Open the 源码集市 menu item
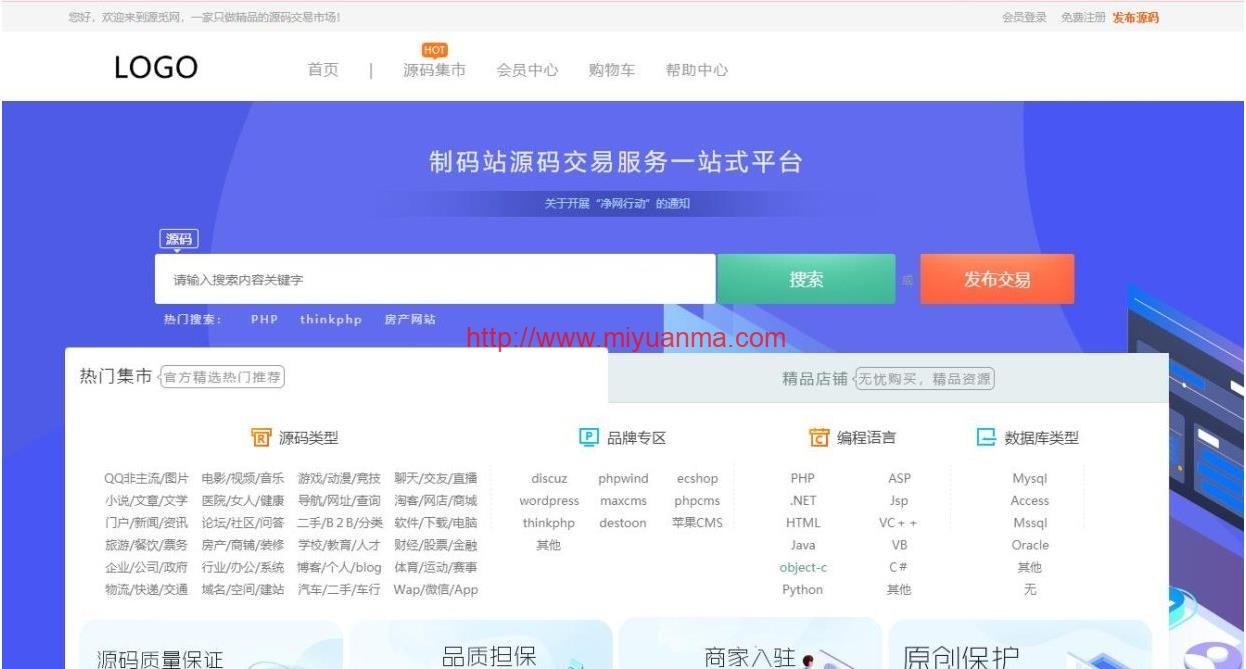This screenshot has width=1246, height=669. 434,70
